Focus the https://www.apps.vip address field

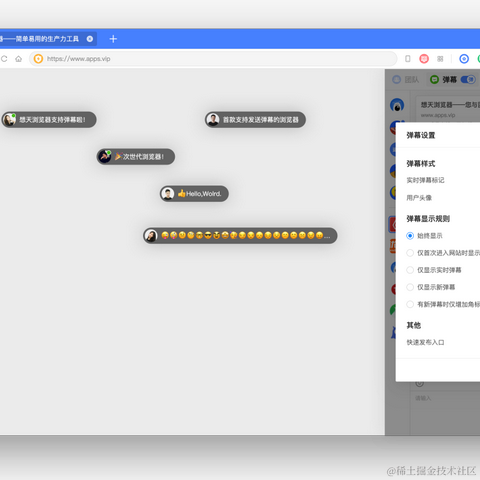213,59
